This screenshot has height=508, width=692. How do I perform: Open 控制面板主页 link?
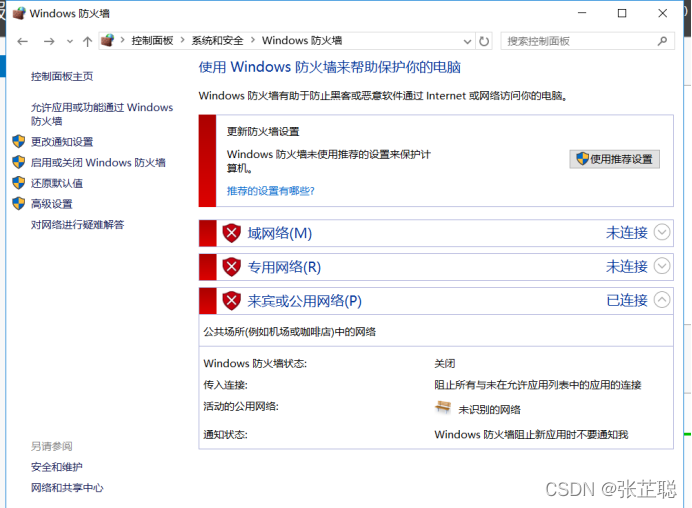point(62,76)
